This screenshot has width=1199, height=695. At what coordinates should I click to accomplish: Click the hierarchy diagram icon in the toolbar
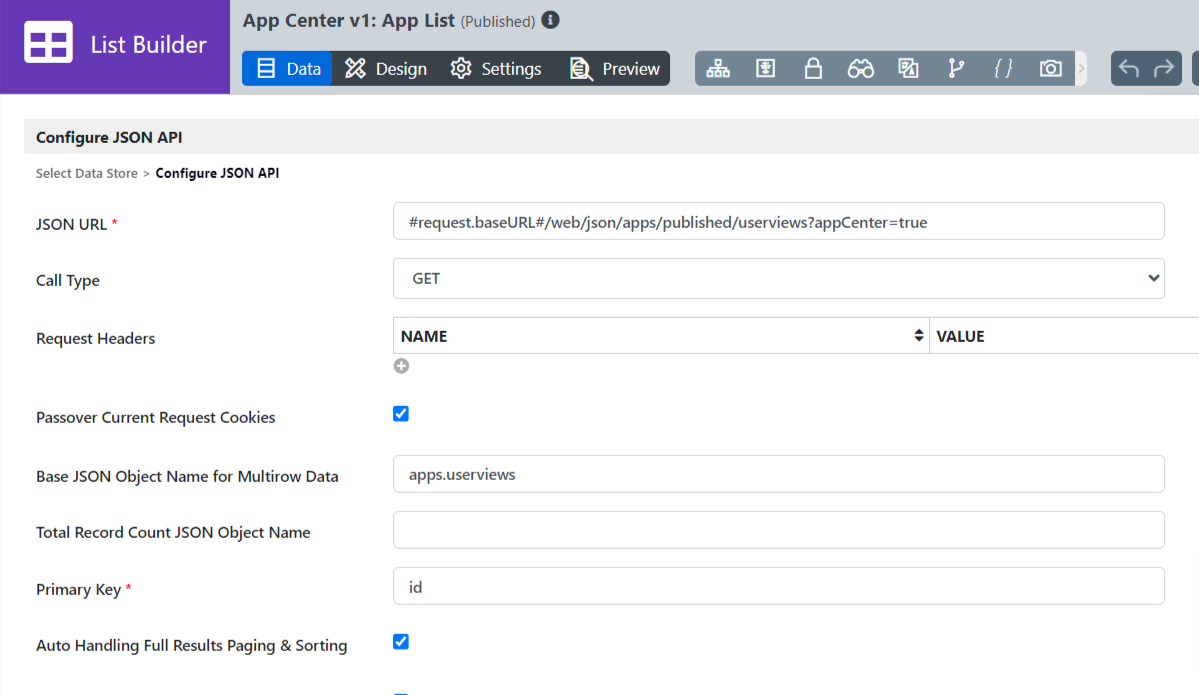click(718, 69)
